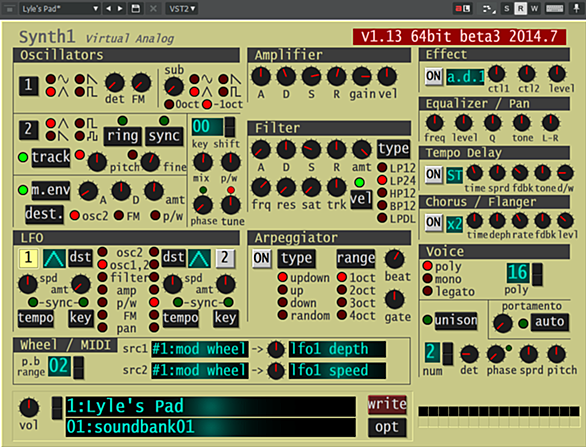This screenshot has width=586, height=447.
Task: Click the filter res knob
Action: coord(286,187)
